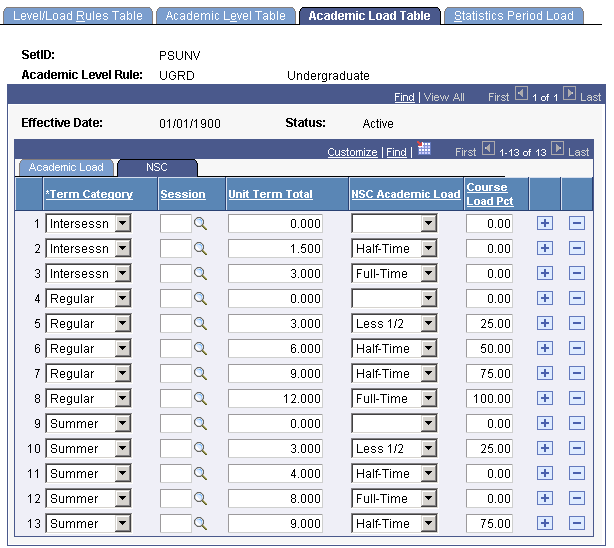Open Term Category dropdown in row 1
This screenshot has height=548, width=614.
pyautogui.click(x=123, y=224)
